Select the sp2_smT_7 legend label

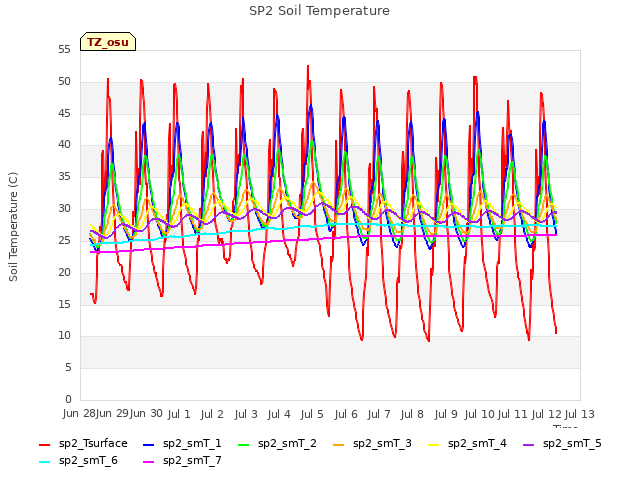[192, 461]
